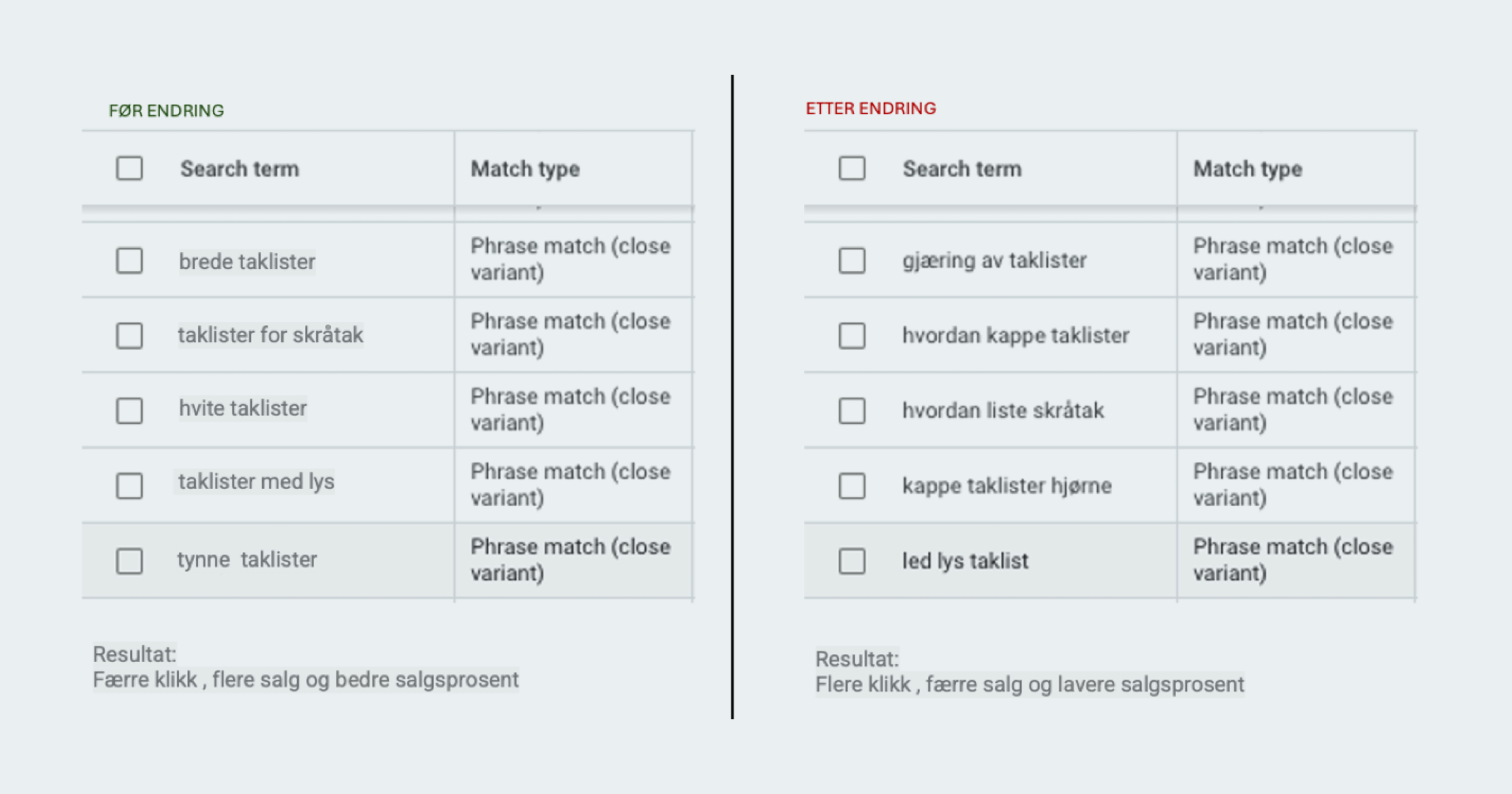Toggle select-all checkbox in ETTER ENDRING table
The height and width of the screenshot is (794, 1512).
851,168
